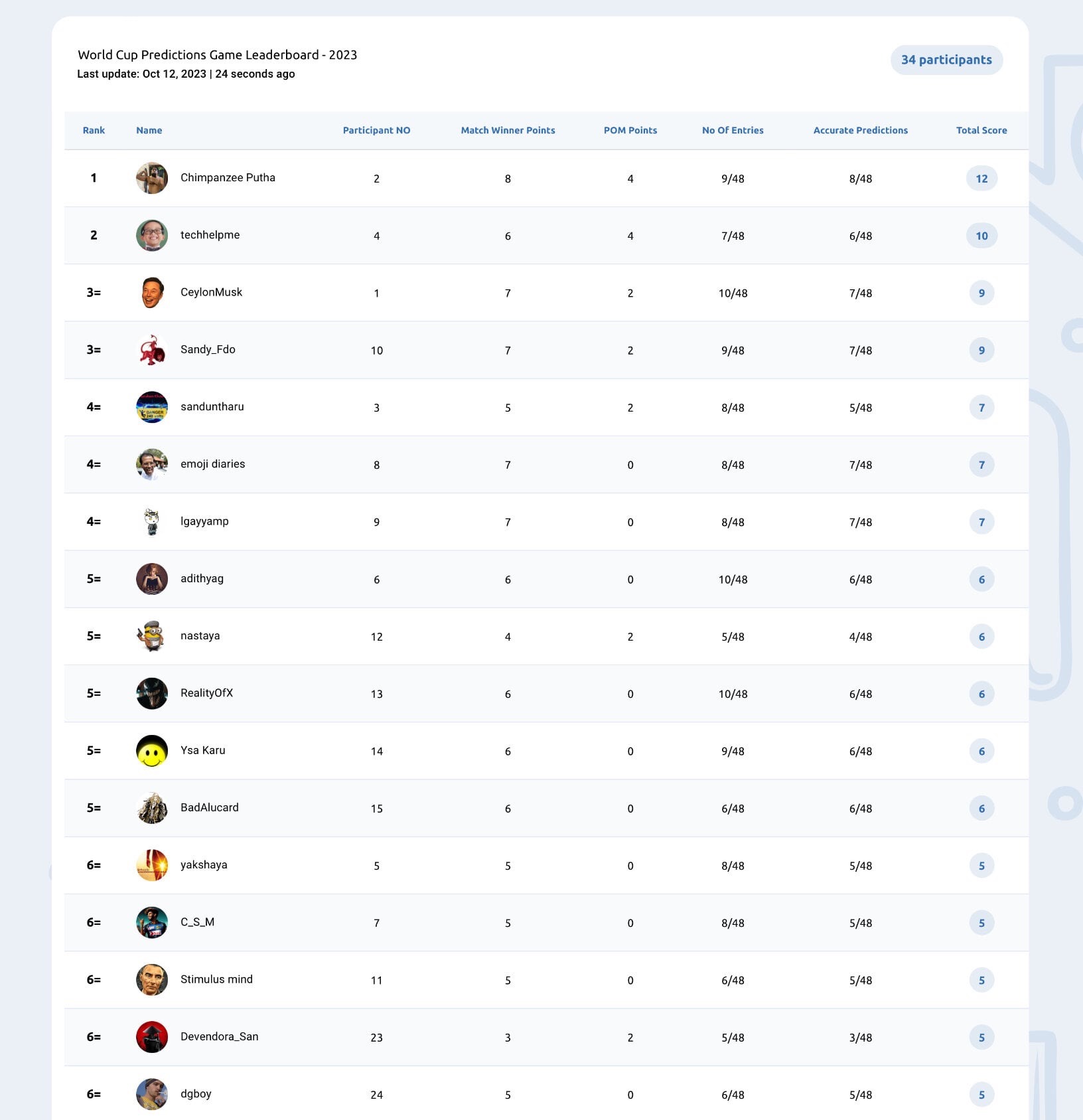Open Chimpanzee Putha's avatar picture
The height and width of the screenshot is (1120, 1083).
point(152,178)
